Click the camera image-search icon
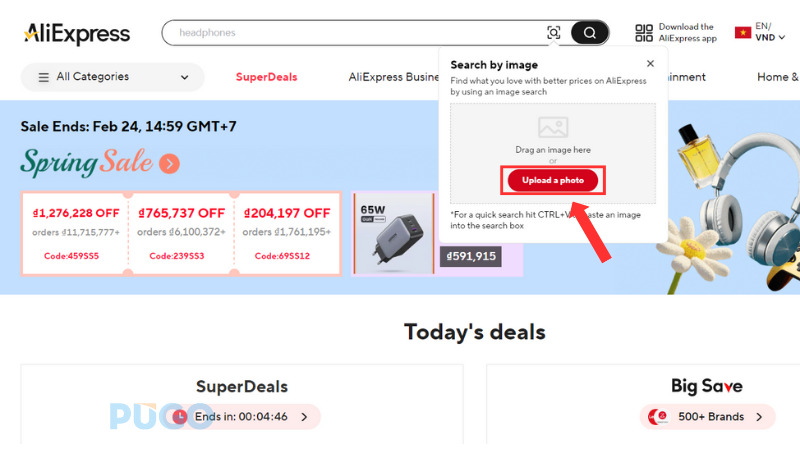 [554, 33]
